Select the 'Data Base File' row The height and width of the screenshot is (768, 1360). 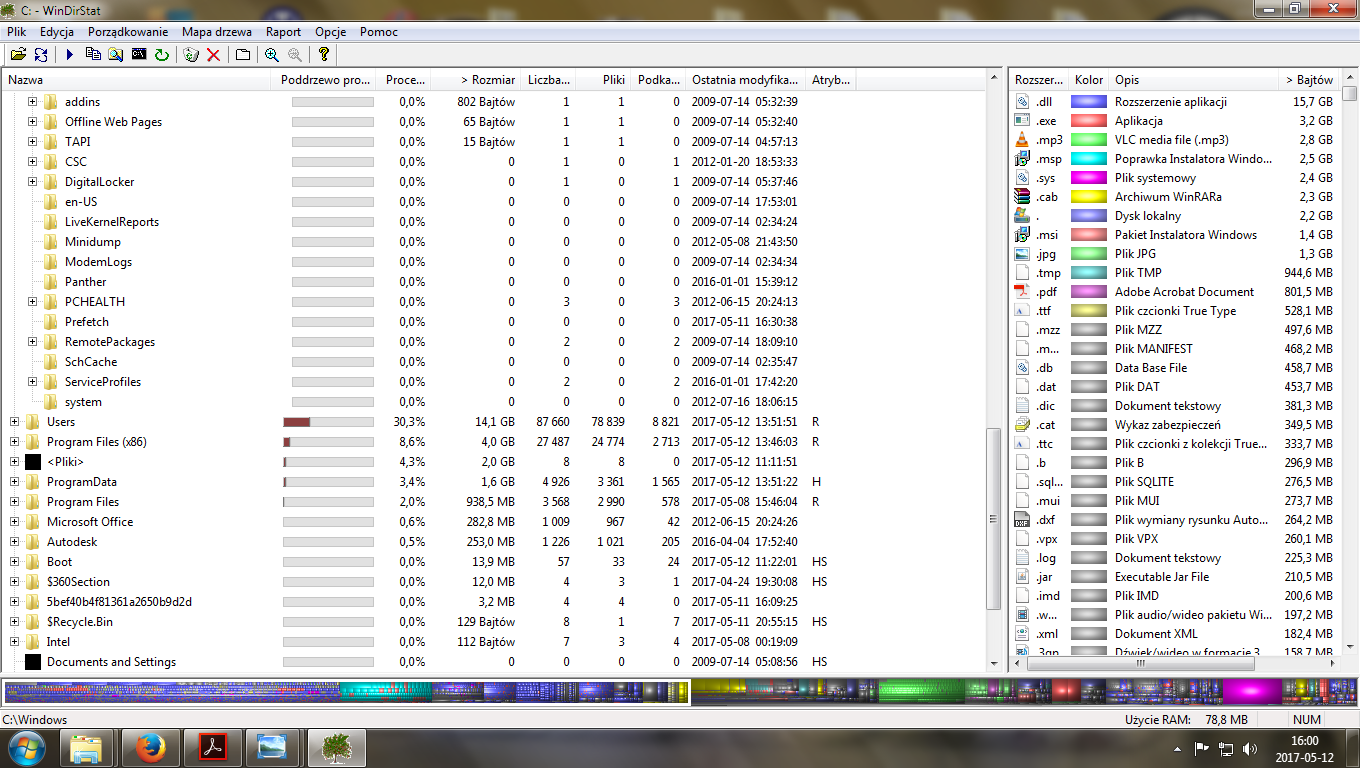click(1176, 368)
